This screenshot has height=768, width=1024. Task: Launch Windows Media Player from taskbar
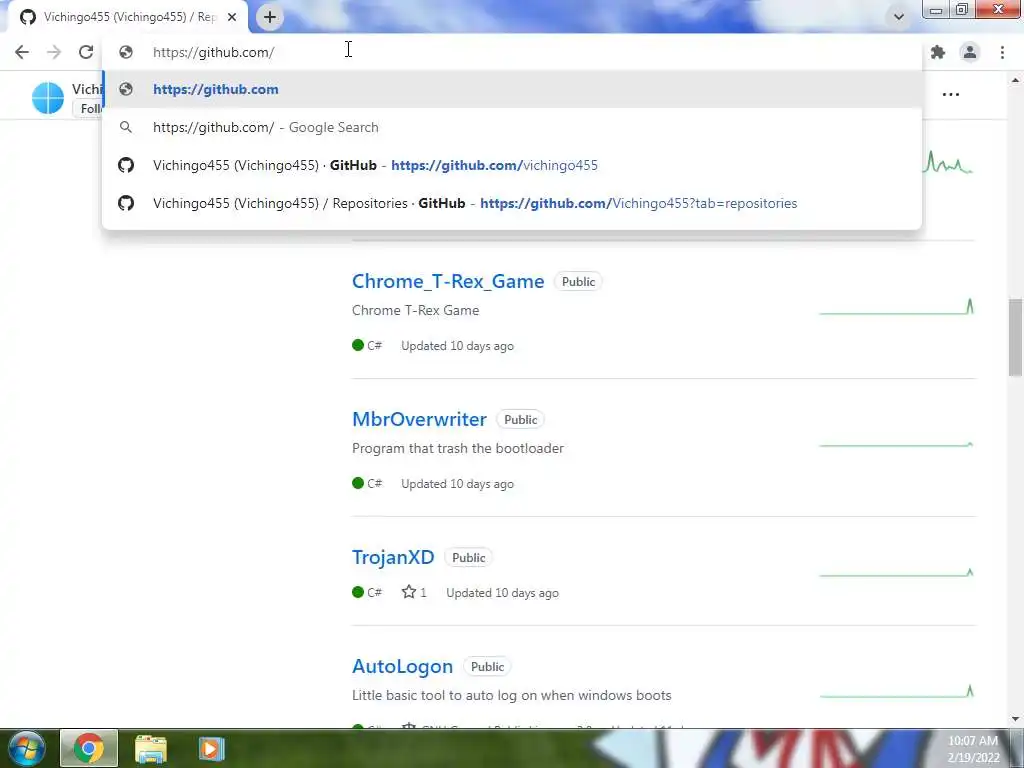pos(211,748)
